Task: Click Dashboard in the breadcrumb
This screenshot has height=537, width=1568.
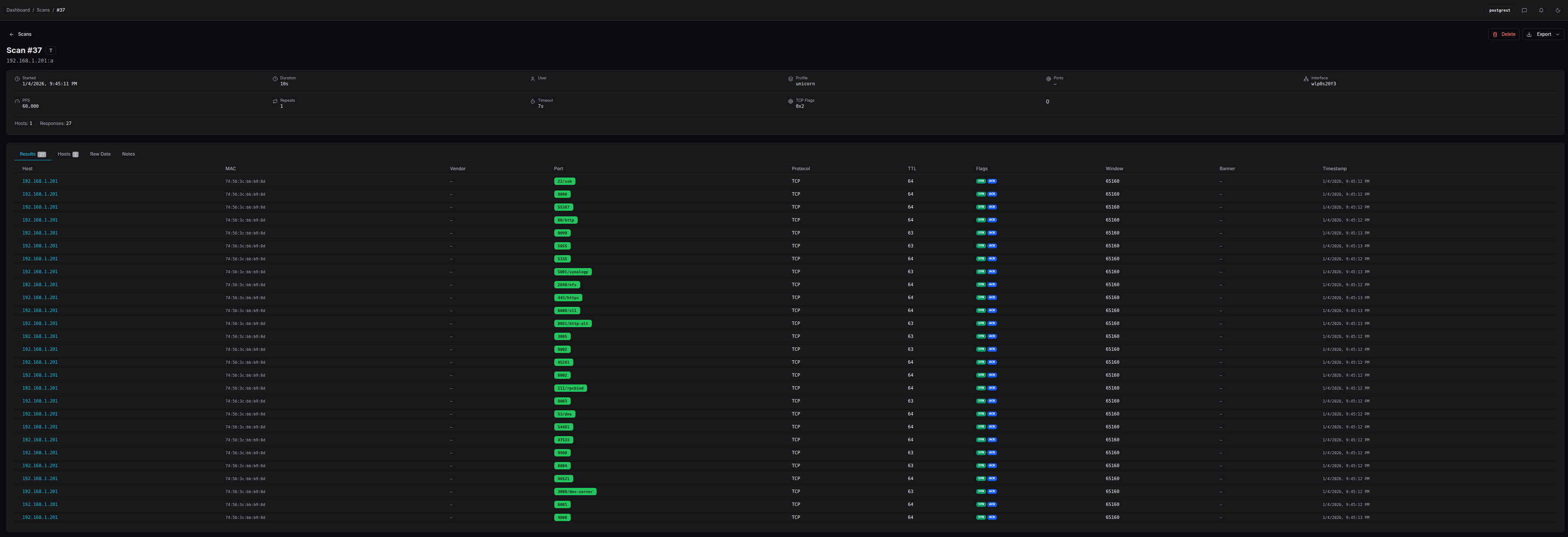Action: [x=18, y=10]
